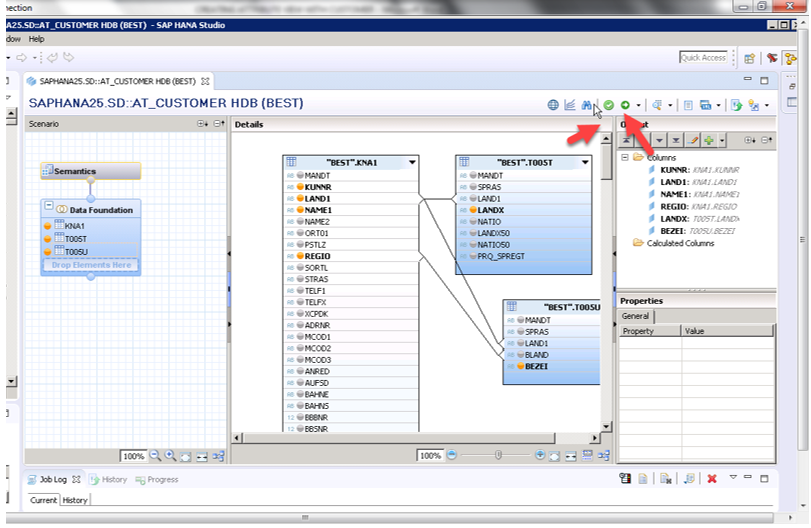Click the Scenario zoom 100% field

(x=133, y=456)
